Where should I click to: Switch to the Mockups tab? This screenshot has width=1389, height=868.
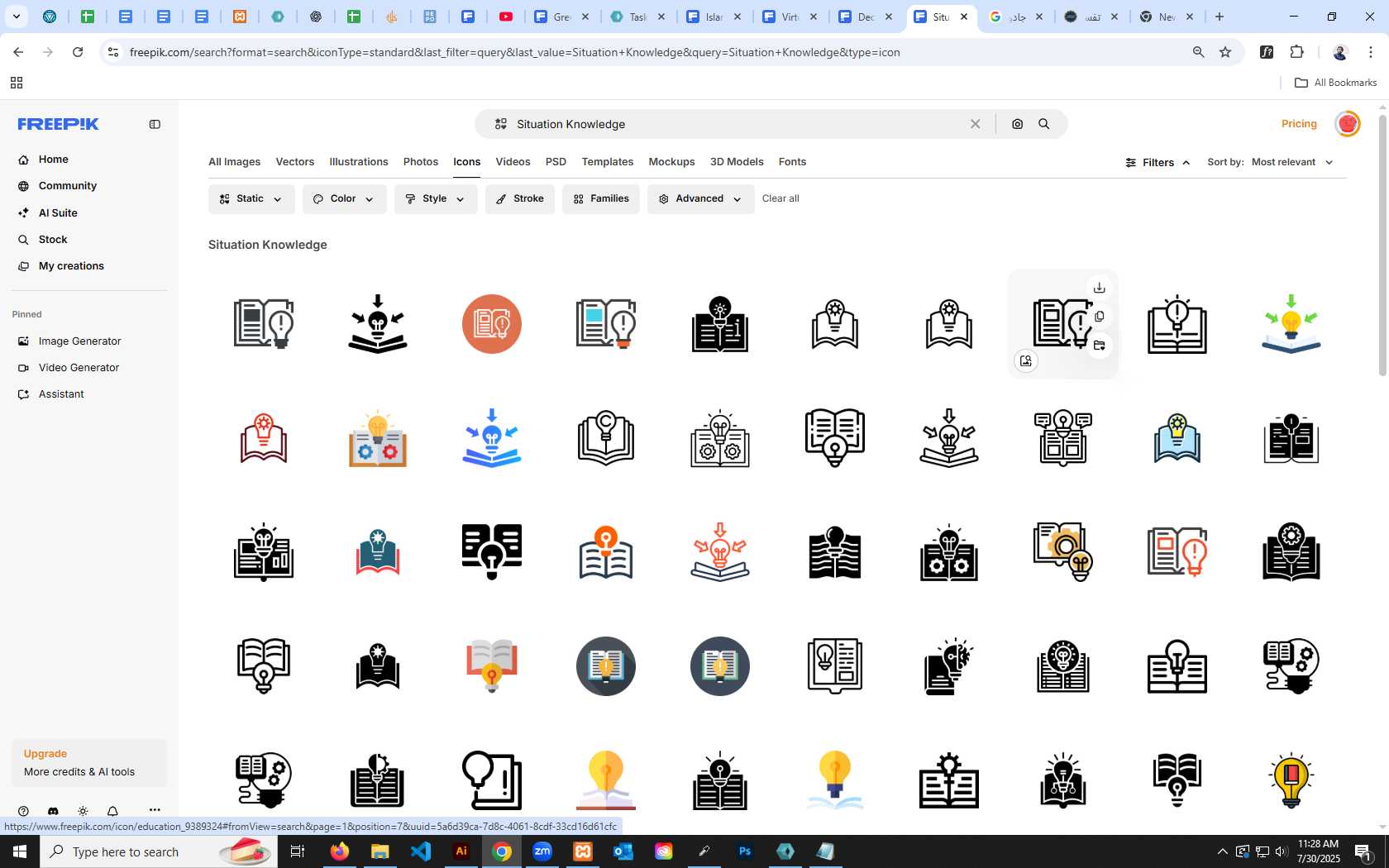tap(671, 162)
